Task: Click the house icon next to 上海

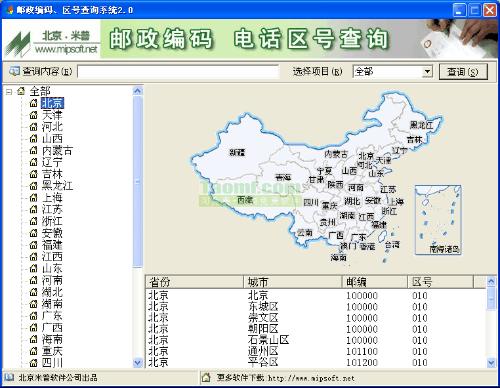Action: 33,198
